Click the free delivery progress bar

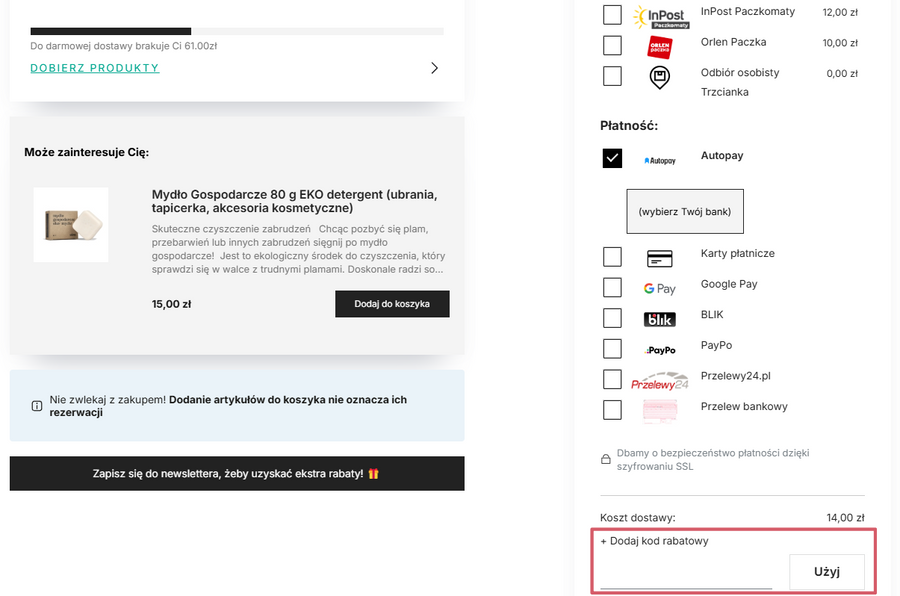237,31
